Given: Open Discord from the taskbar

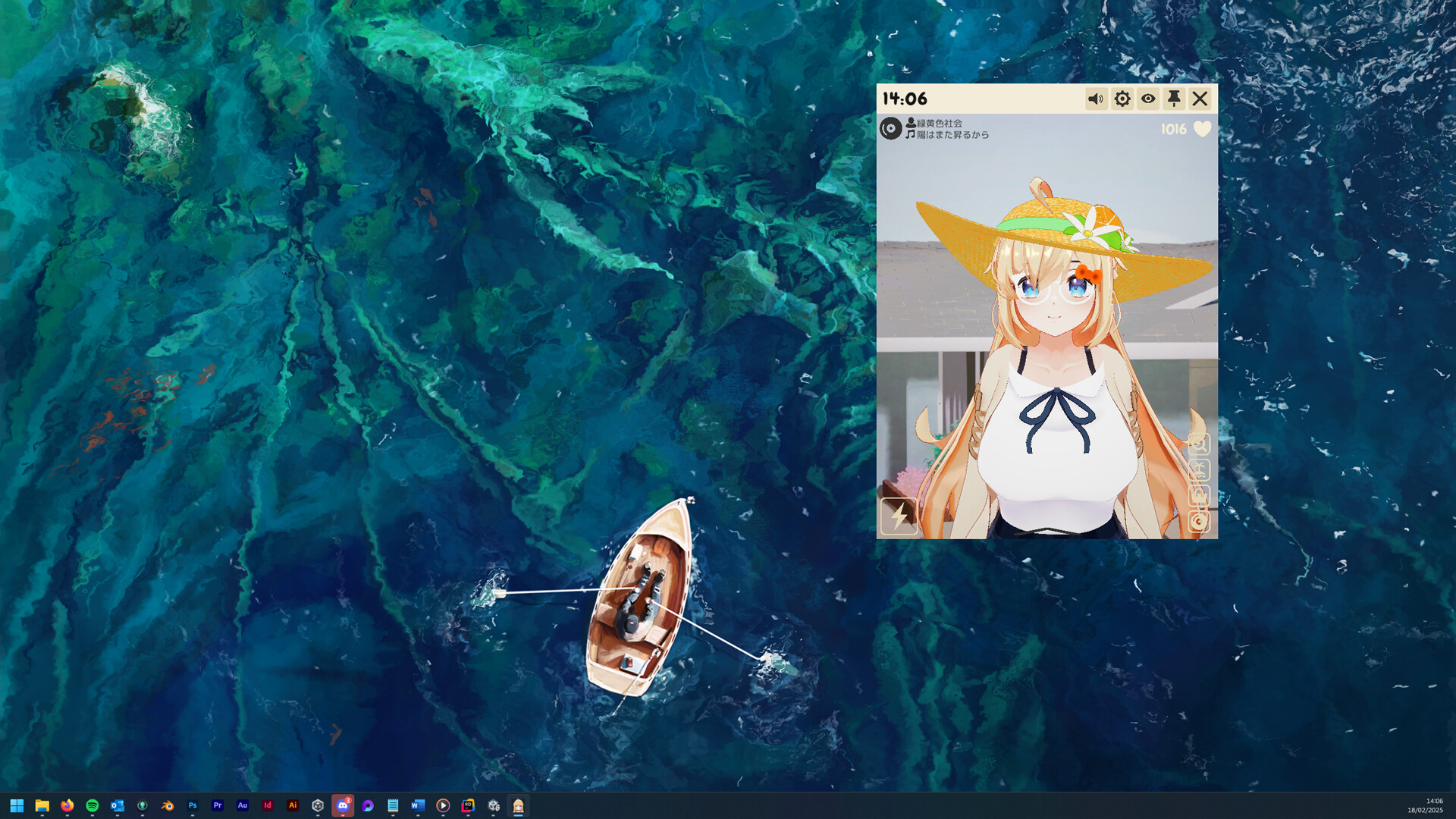Looking at the screenshot, I should [x=343, y=805].
